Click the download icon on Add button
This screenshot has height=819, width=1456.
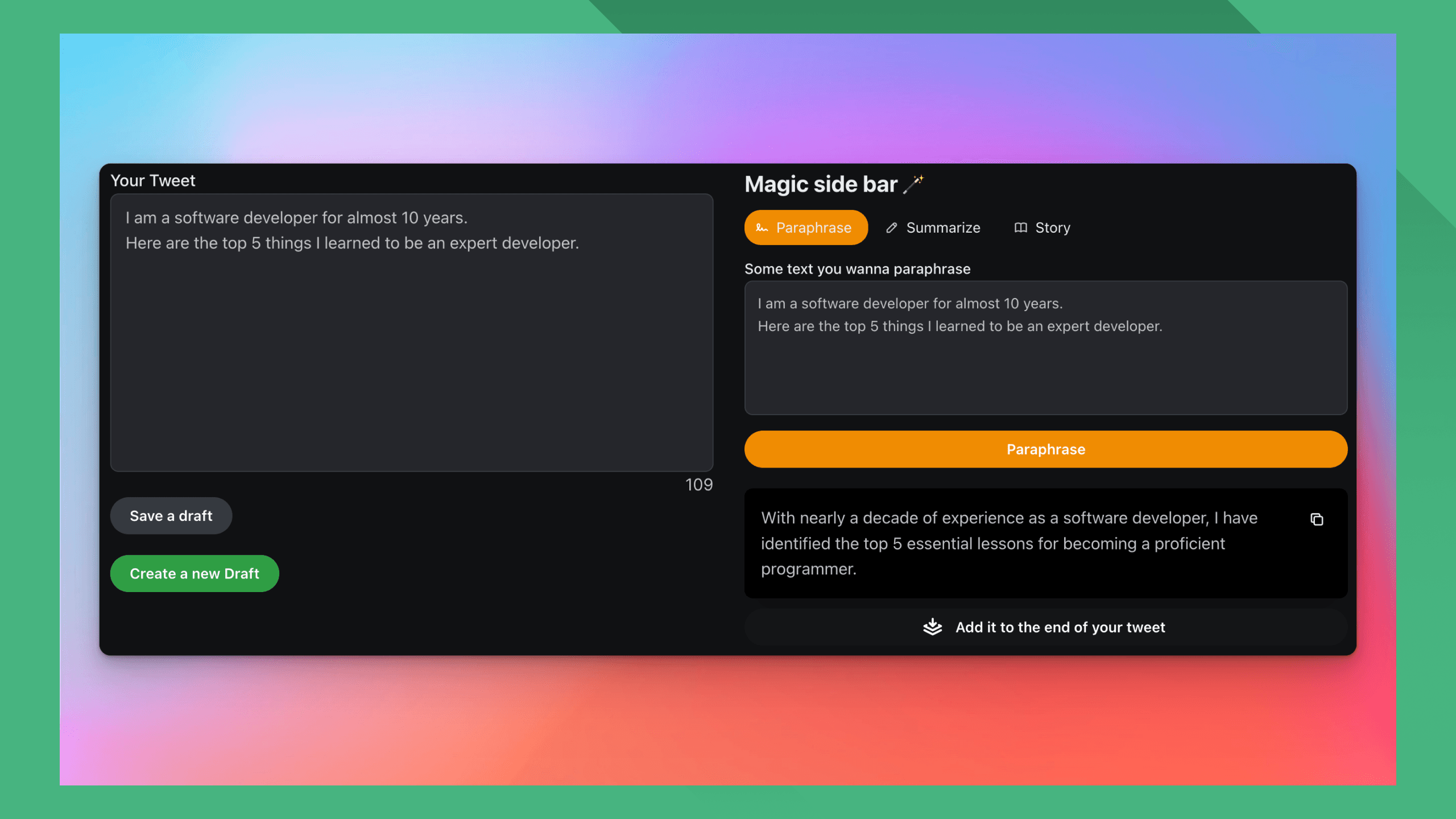(932, 627)
